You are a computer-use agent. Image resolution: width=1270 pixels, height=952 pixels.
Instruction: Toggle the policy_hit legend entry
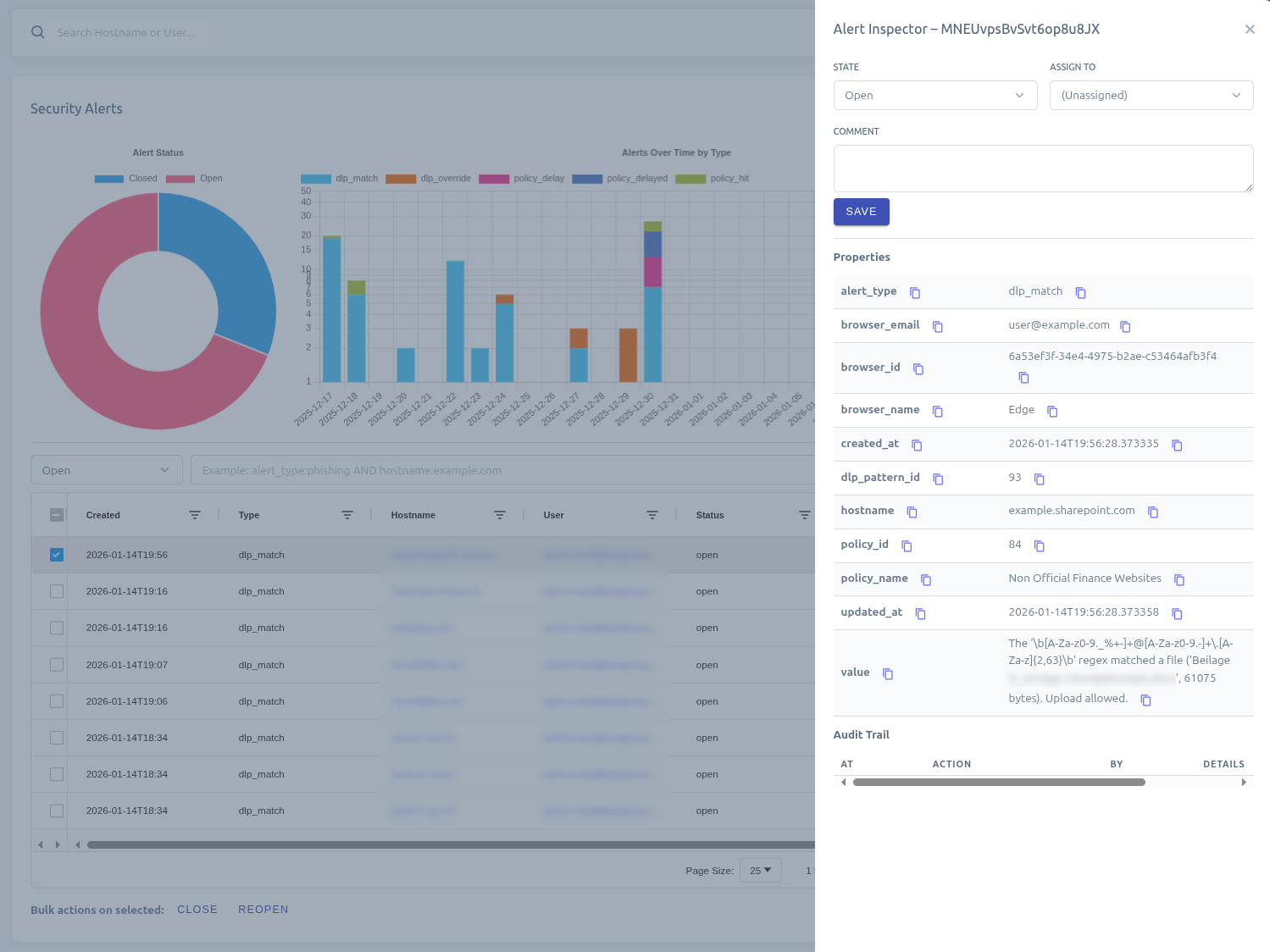point(713,179)
